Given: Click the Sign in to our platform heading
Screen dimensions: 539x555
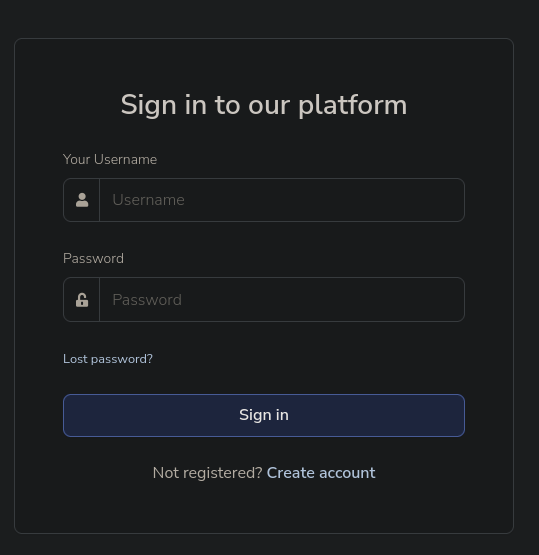Looking at the screenshot, I should (264, 105).
